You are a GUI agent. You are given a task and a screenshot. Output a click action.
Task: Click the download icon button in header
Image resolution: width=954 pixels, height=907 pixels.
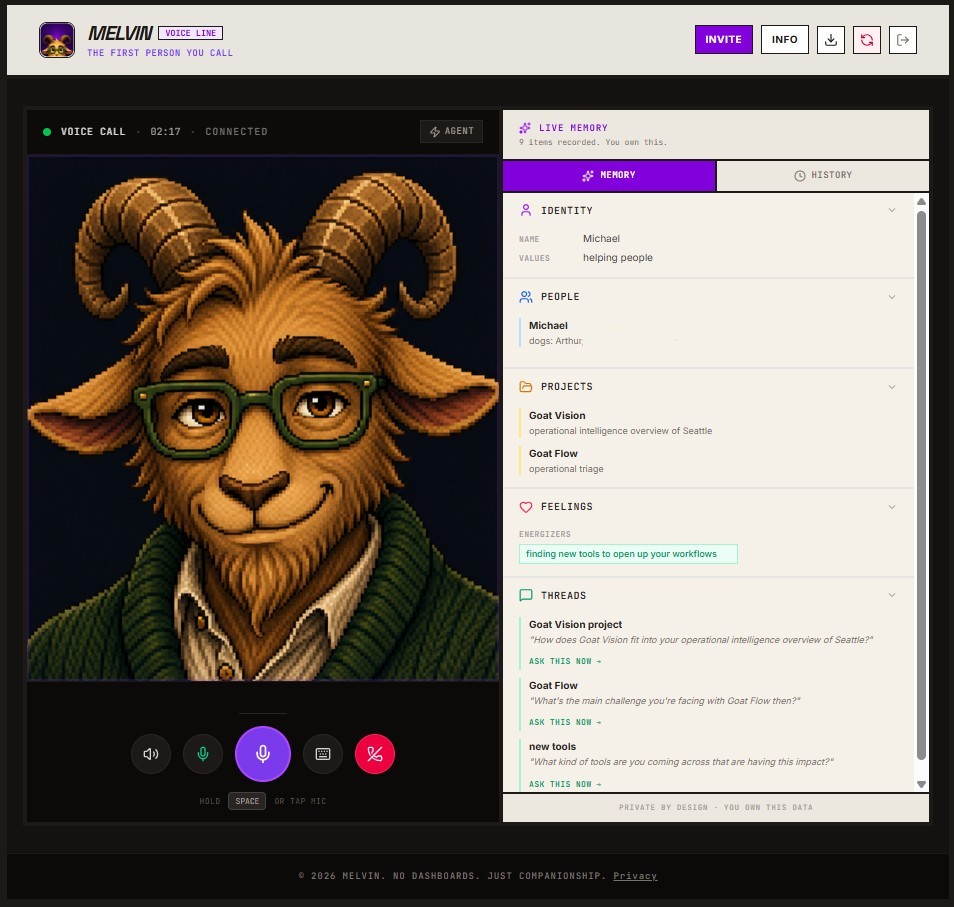point(830,40)
